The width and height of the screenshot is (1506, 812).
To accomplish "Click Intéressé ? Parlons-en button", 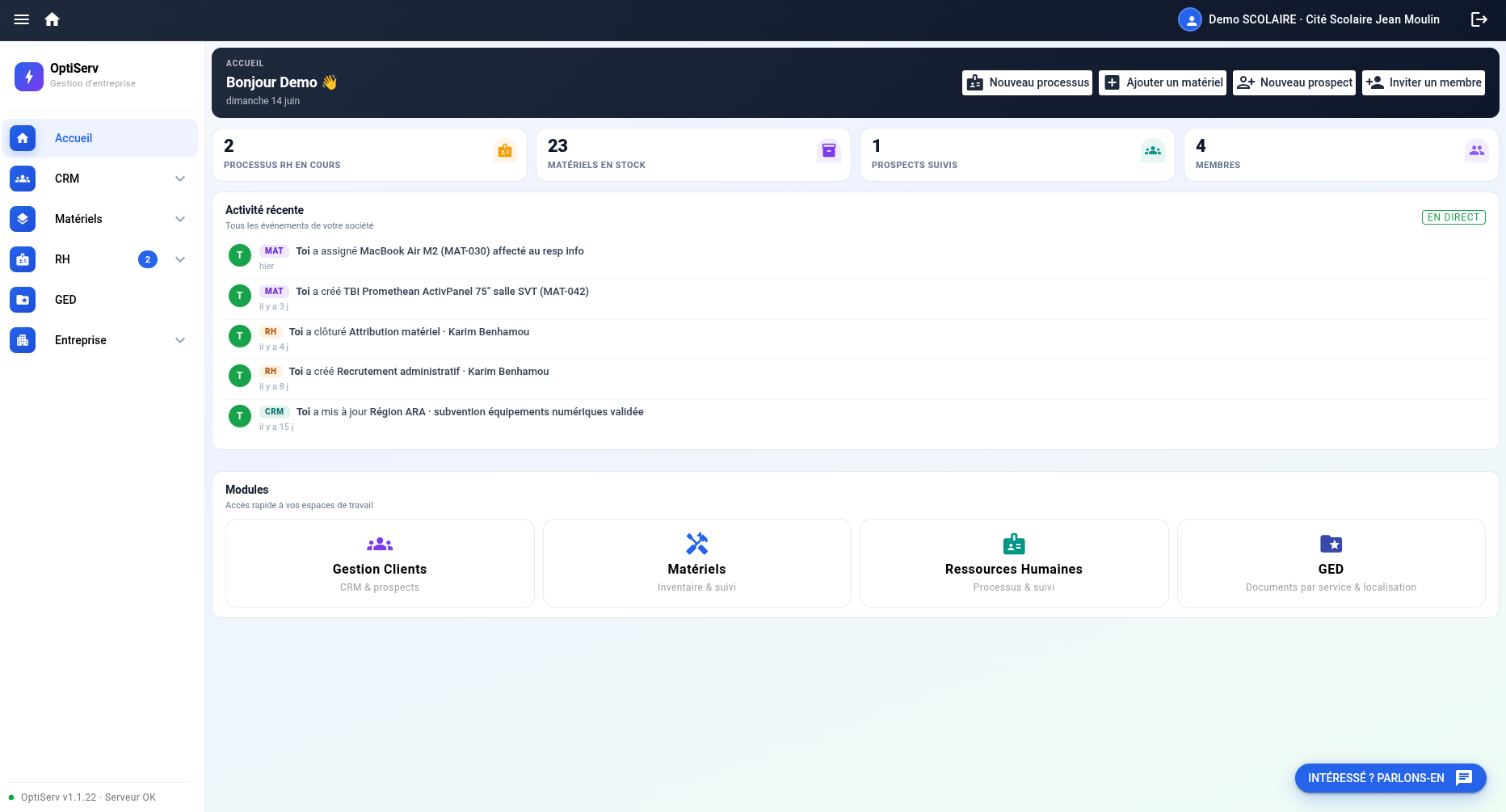I will (1390, 778).
